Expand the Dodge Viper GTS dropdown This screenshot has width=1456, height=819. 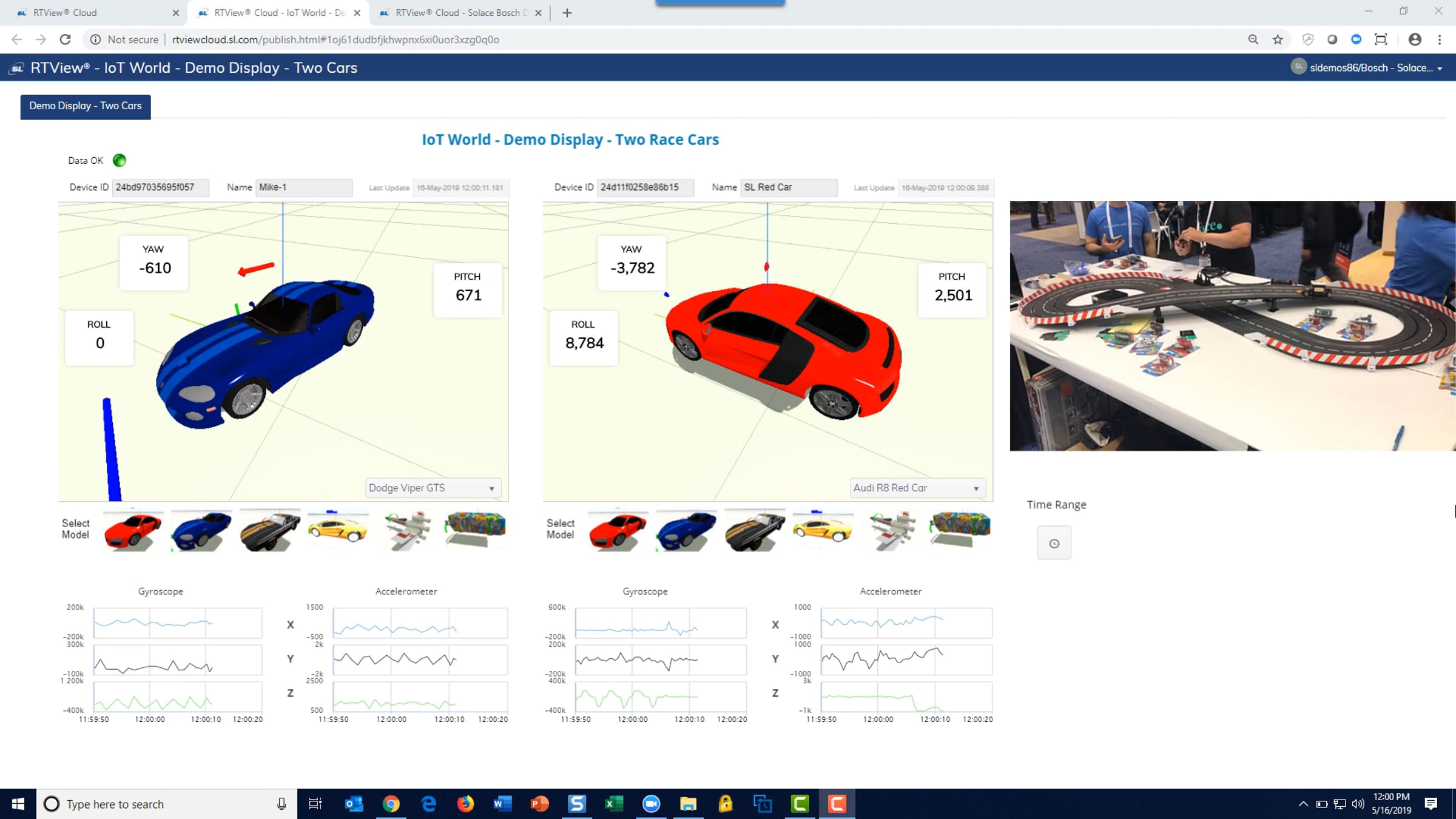[x=433, y=488]
